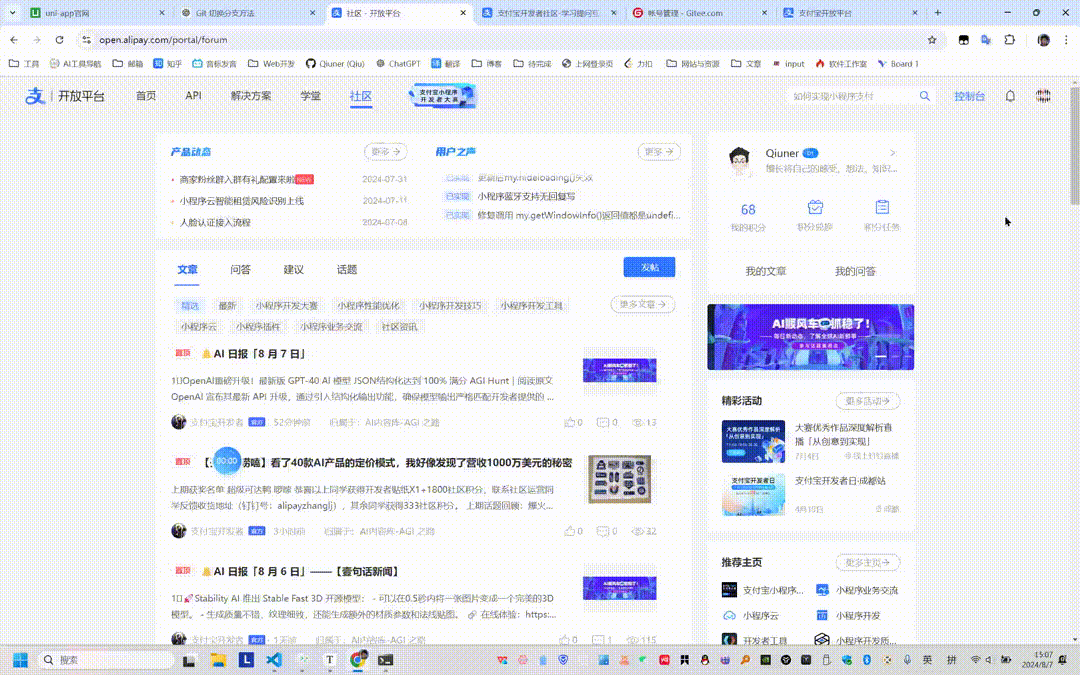Open 积分任务 via the clipboard icon

882,205
